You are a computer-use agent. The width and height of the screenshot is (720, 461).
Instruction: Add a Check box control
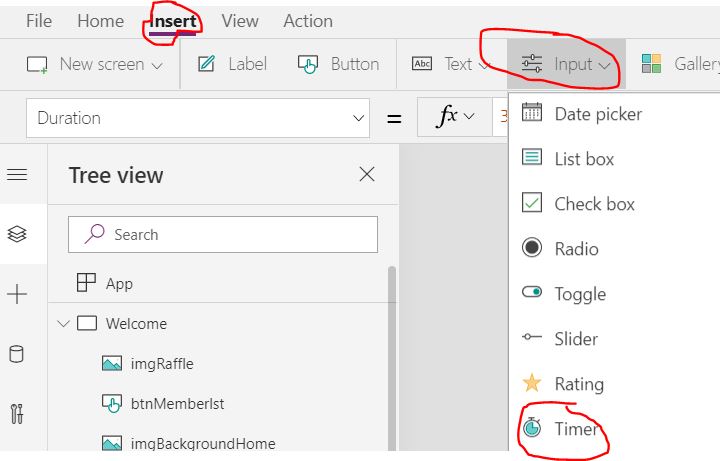tap(594, 204)
